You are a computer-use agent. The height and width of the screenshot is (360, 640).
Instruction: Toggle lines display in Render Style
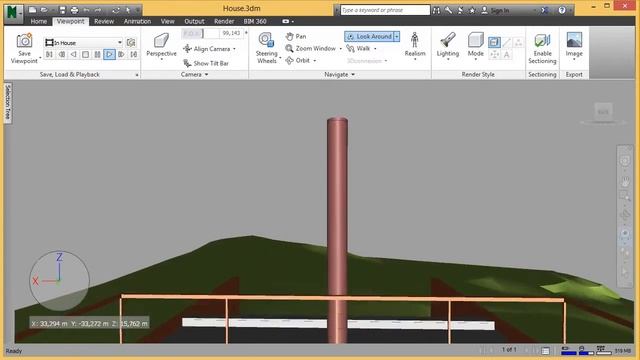coord(507,42)
